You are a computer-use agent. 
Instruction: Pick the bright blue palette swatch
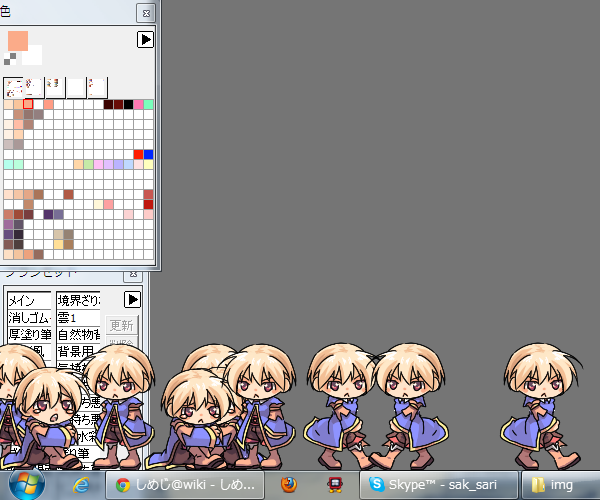pyautogui.click(x=148, y=154)
